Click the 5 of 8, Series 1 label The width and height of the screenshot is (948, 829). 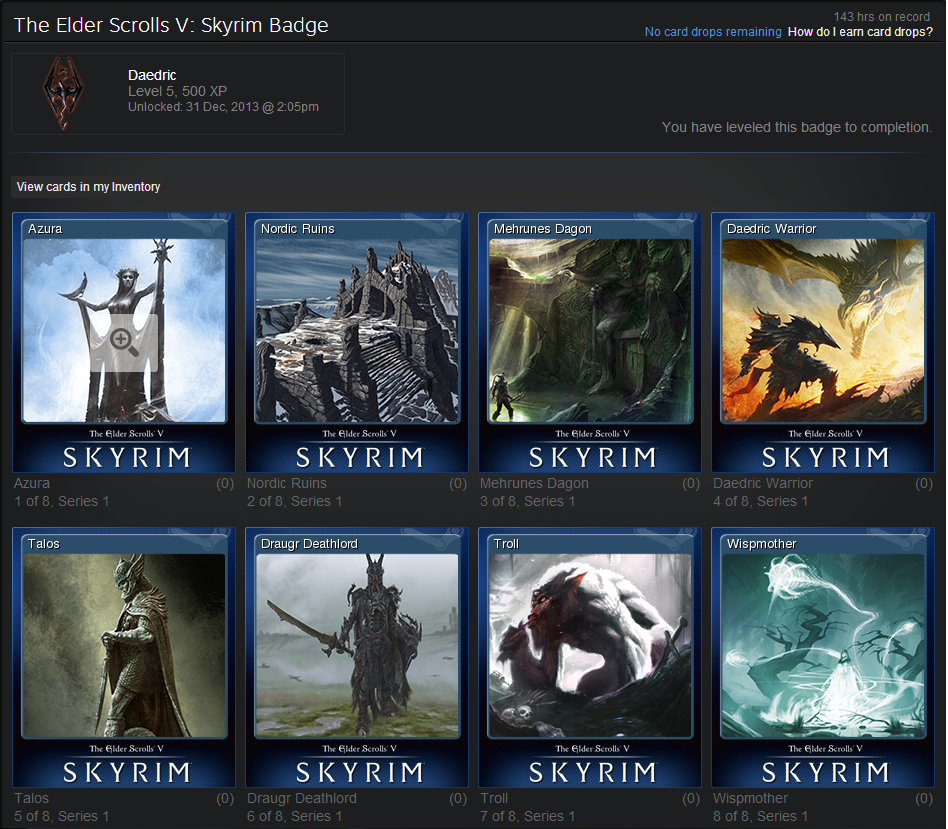(x=62, y=816)
